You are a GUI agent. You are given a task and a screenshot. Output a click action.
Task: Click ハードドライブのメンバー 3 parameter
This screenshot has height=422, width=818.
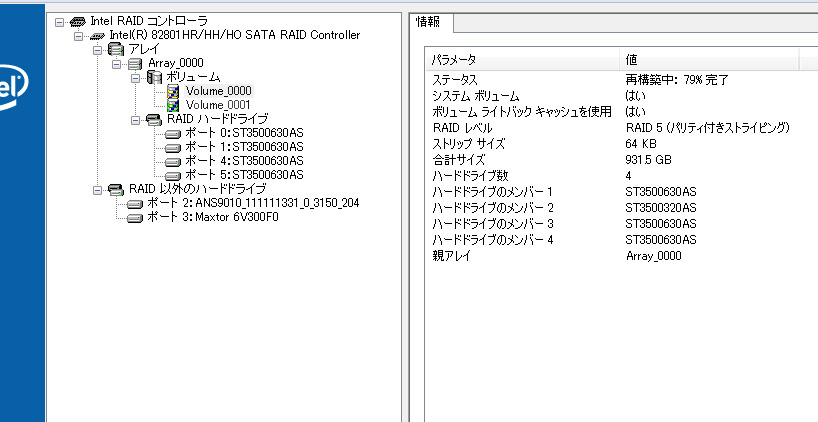(492, 224)
